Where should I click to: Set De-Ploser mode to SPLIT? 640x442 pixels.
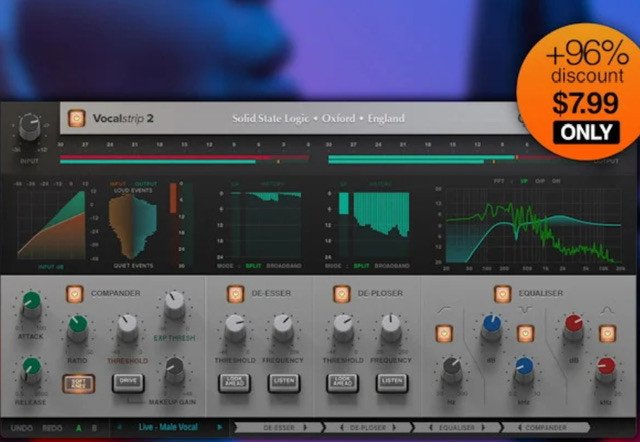pyautogui.click(x=361, y=266)
